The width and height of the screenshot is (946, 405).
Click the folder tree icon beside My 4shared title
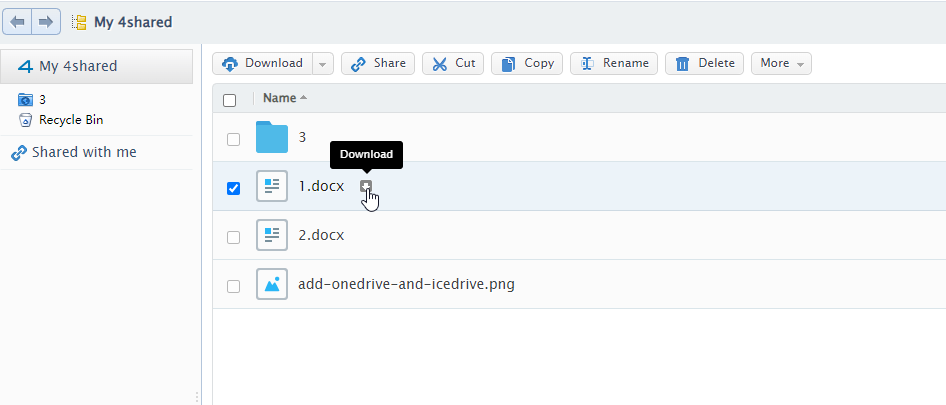click(79, 22)
